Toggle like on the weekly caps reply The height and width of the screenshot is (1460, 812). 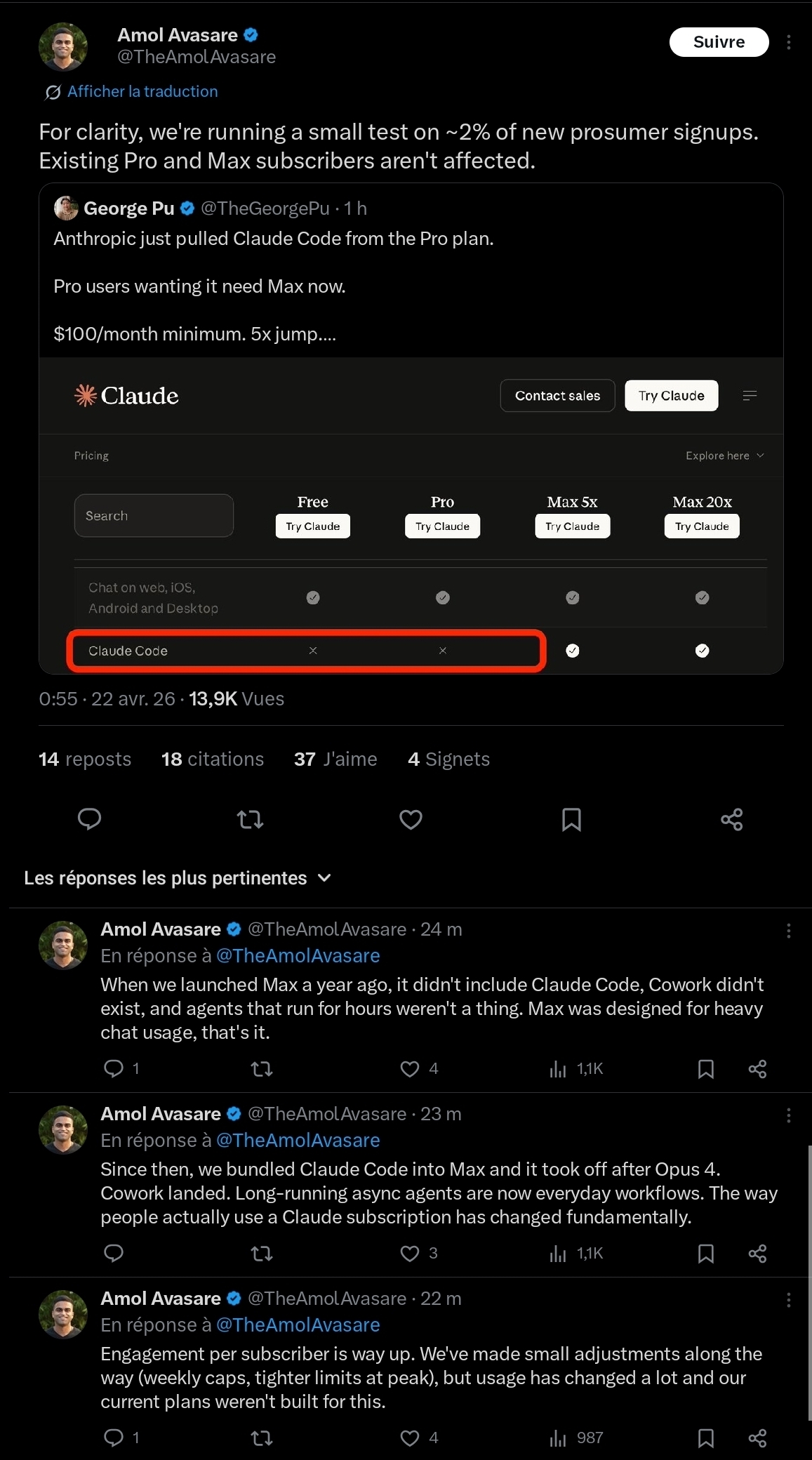coord(410,1438)
